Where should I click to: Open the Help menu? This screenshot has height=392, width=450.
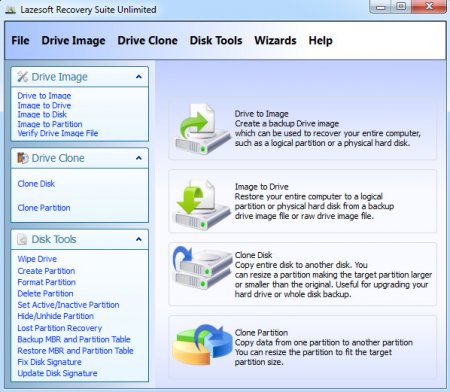tap(320, 40)
